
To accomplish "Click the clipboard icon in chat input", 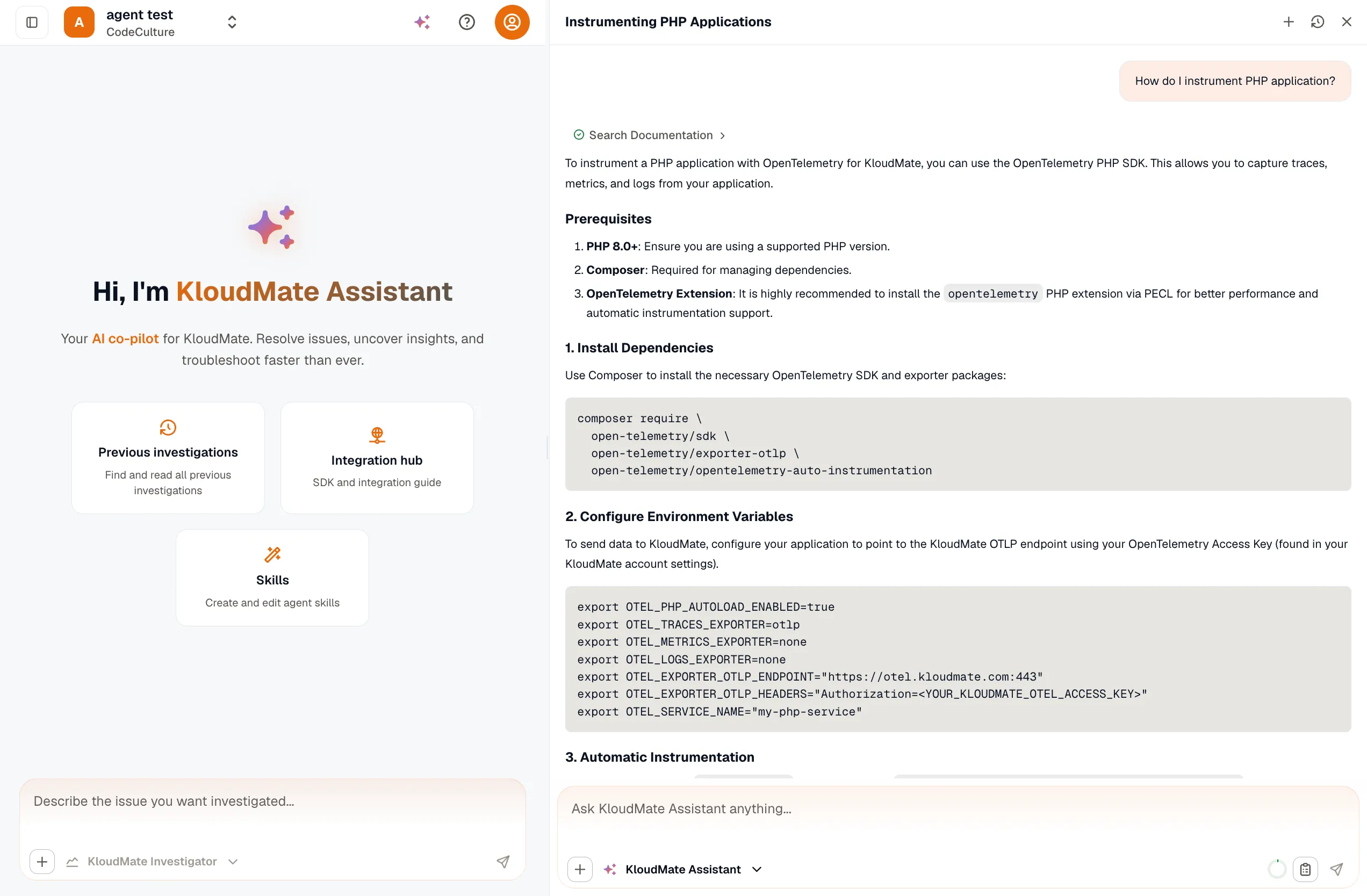I will point(1305,869).
